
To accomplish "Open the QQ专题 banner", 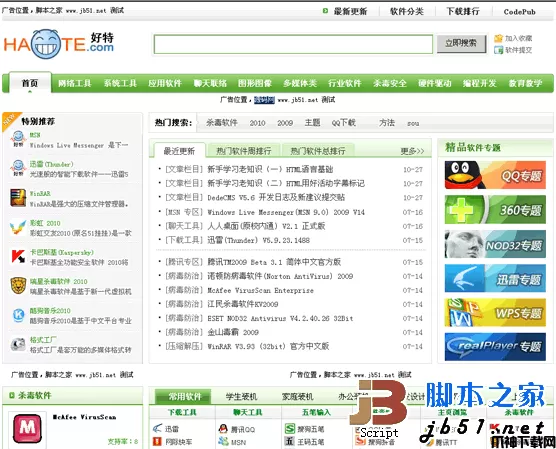I will [495, 175].
